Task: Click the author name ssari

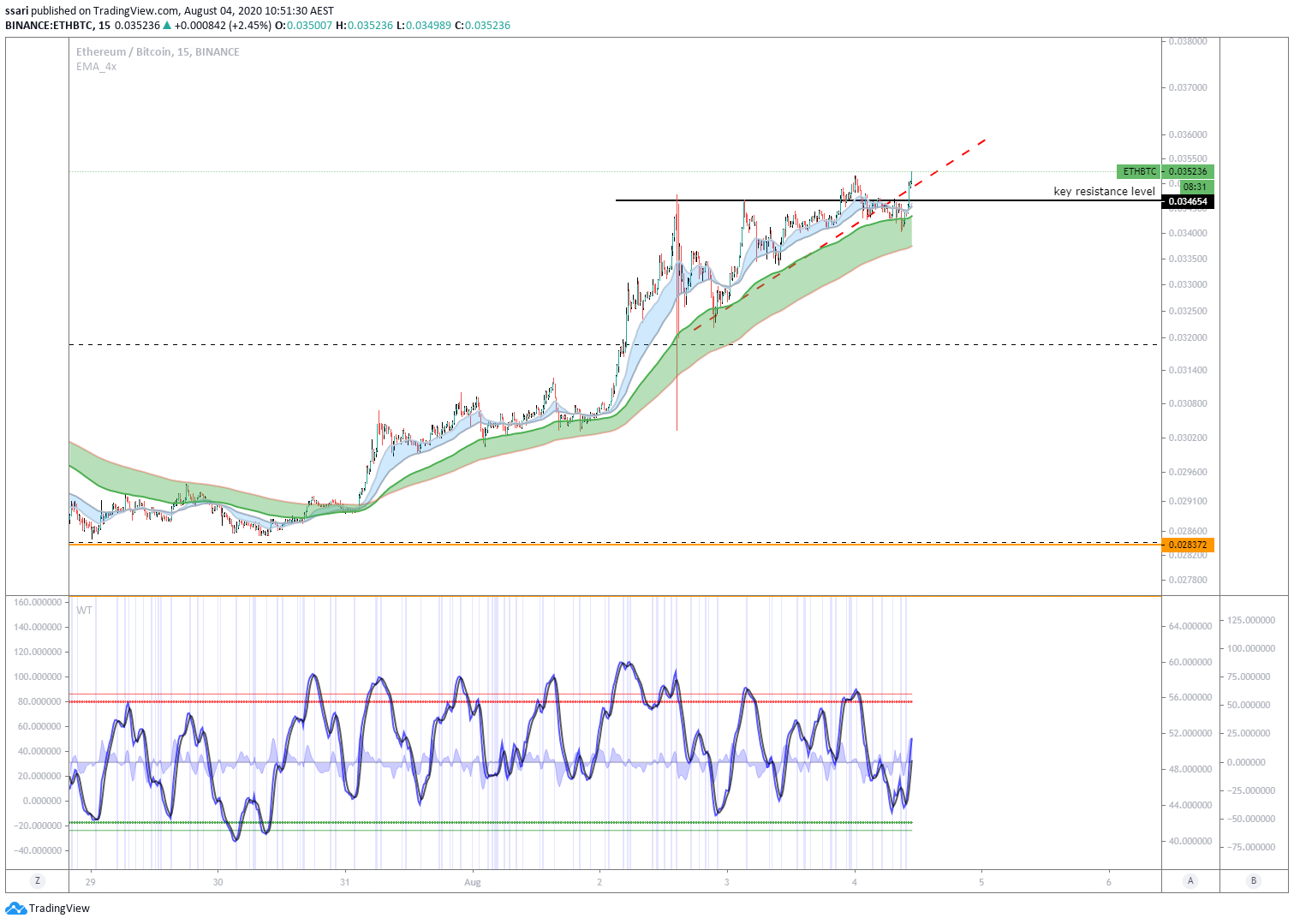Action: tap(16, 11)
